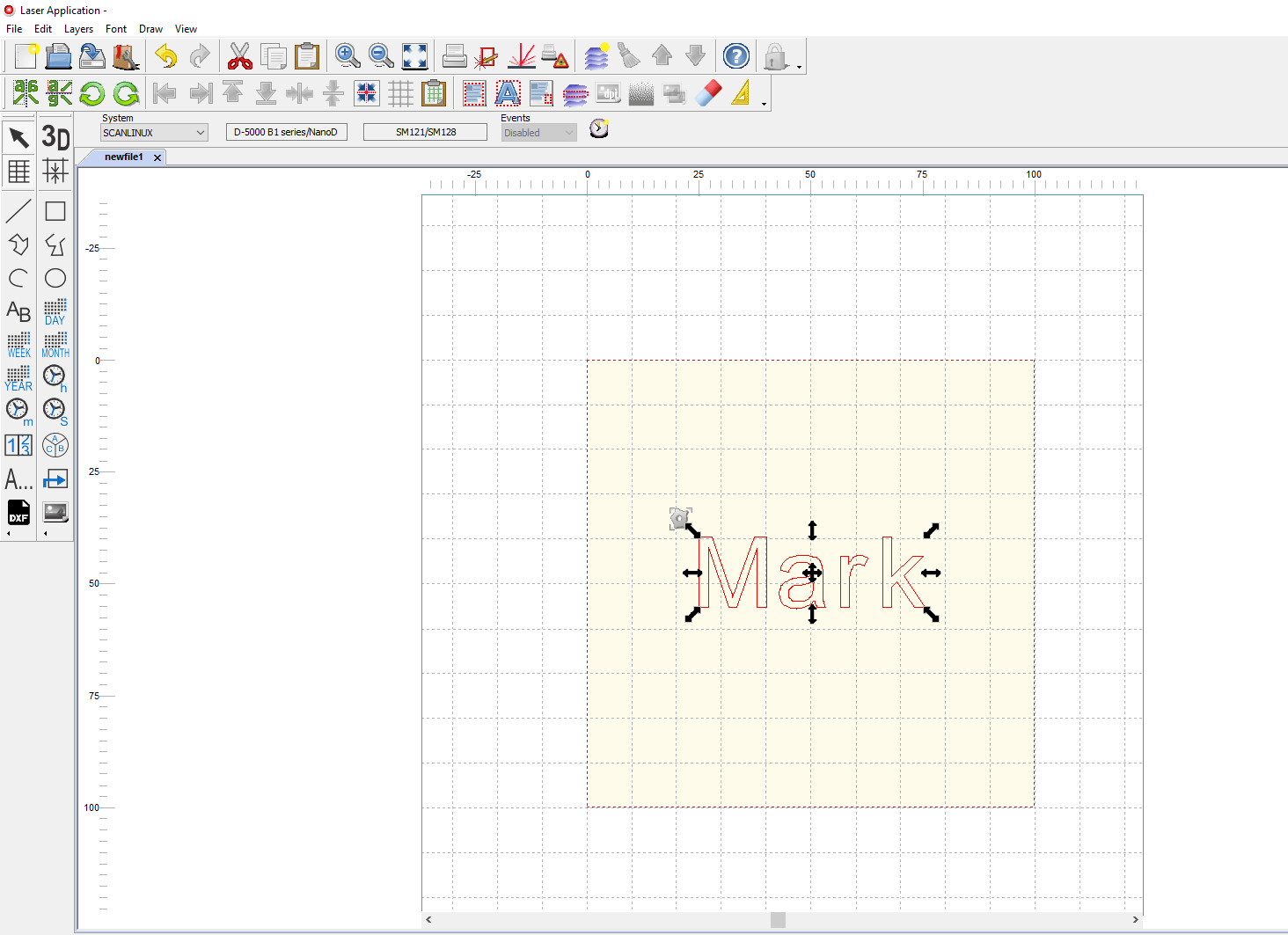The image size is (1288, 935).
Task: Click the eraser icon in toolbar
Action: tap(708, 93)
